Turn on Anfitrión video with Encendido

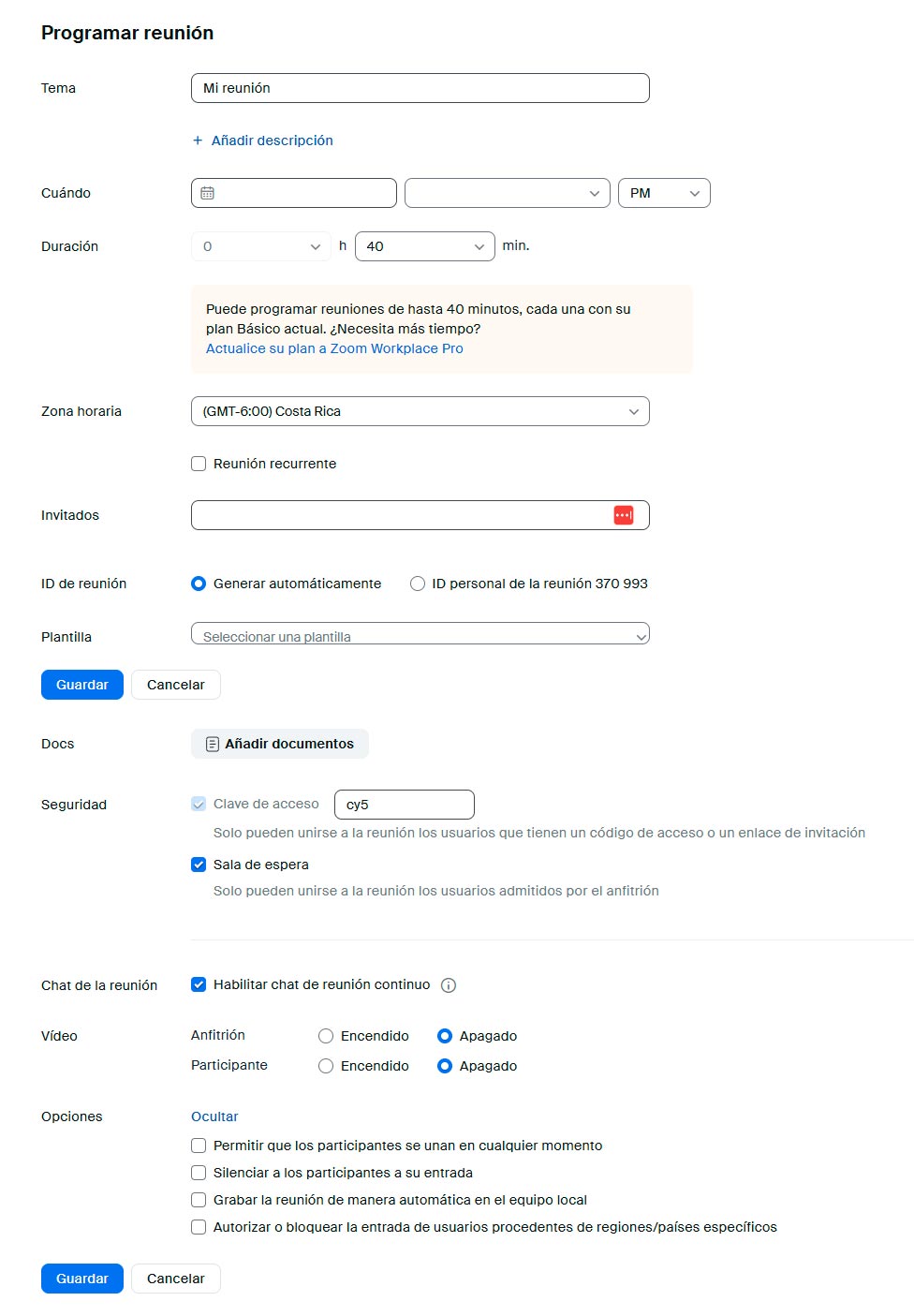(326, 1036)
